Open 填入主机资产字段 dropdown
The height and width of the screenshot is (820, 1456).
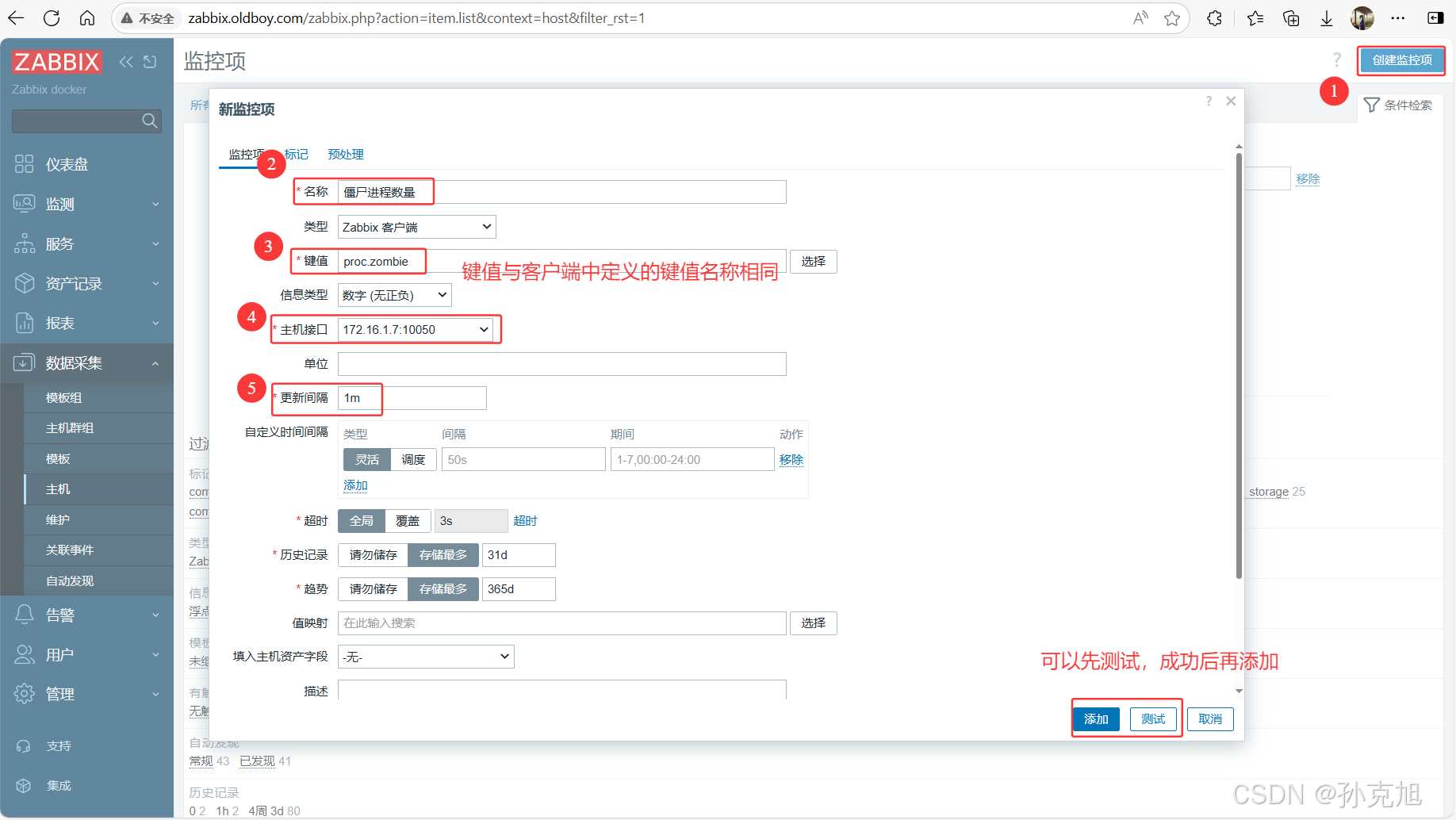tap(426, 657)
